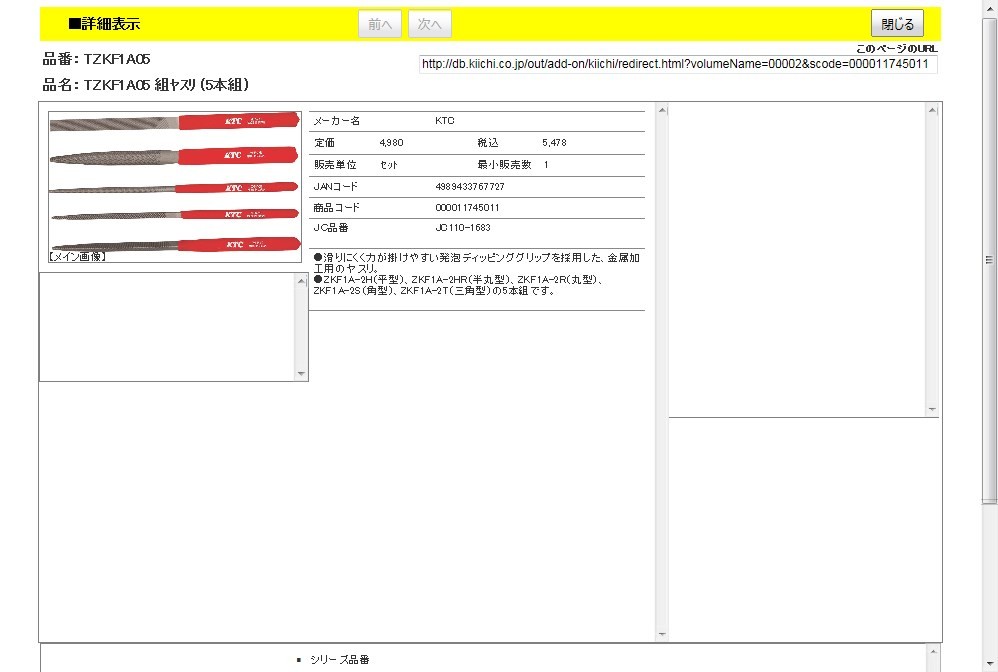Click the page's main vertical scrollbar thumb
Image resolution: width=998 pixels, height=672 pixels.
point(989,261)
